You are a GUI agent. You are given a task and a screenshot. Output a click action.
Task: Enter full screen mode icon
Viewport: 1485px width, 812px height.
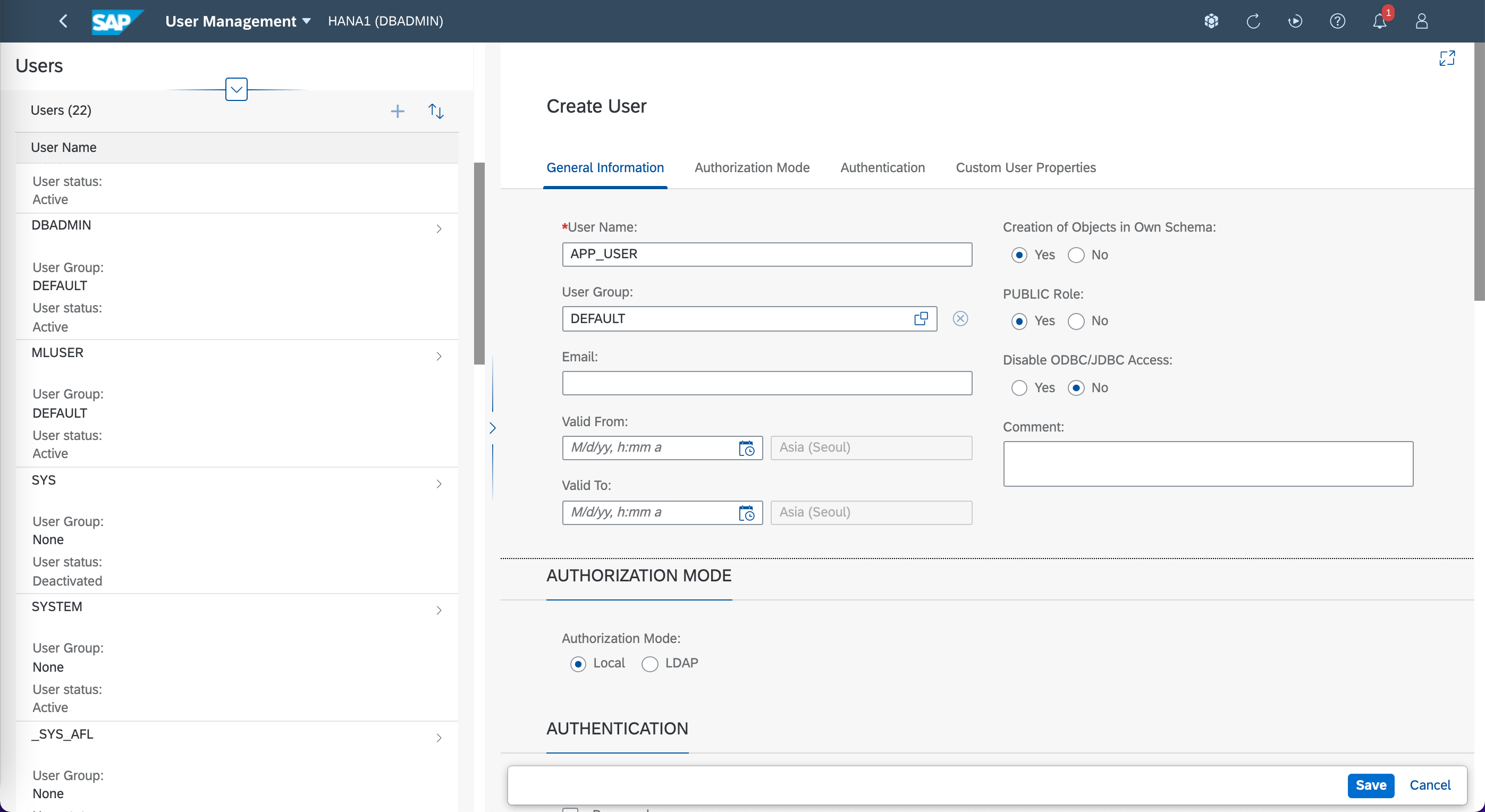(x=1446, y=58)
